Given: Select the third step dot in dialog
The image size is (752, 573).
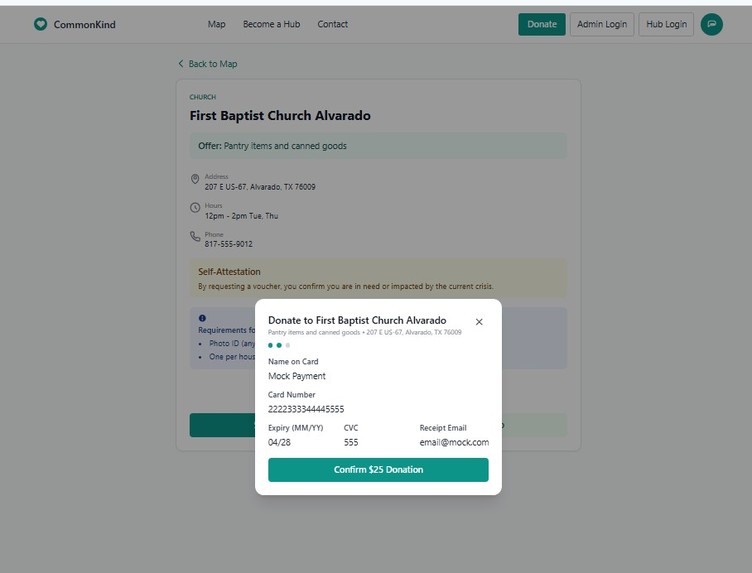Looking at the screenshot, I should tap(288, 345).
